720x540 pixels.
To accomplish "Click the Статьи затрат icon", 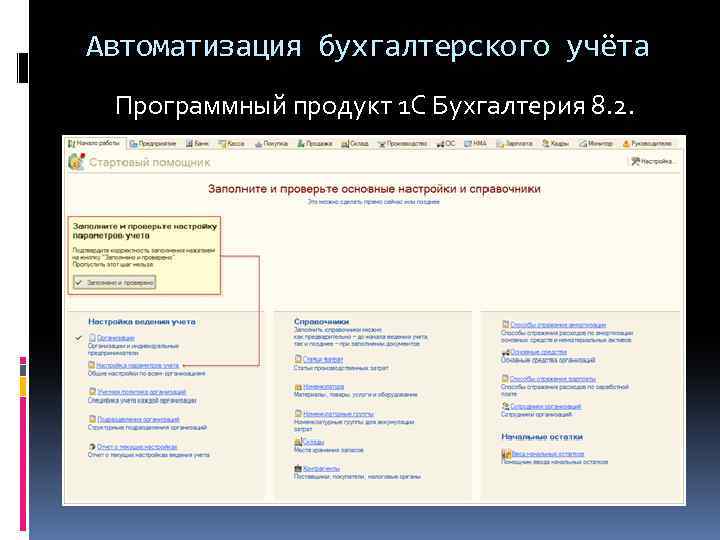I will click(x=298, y=359).
